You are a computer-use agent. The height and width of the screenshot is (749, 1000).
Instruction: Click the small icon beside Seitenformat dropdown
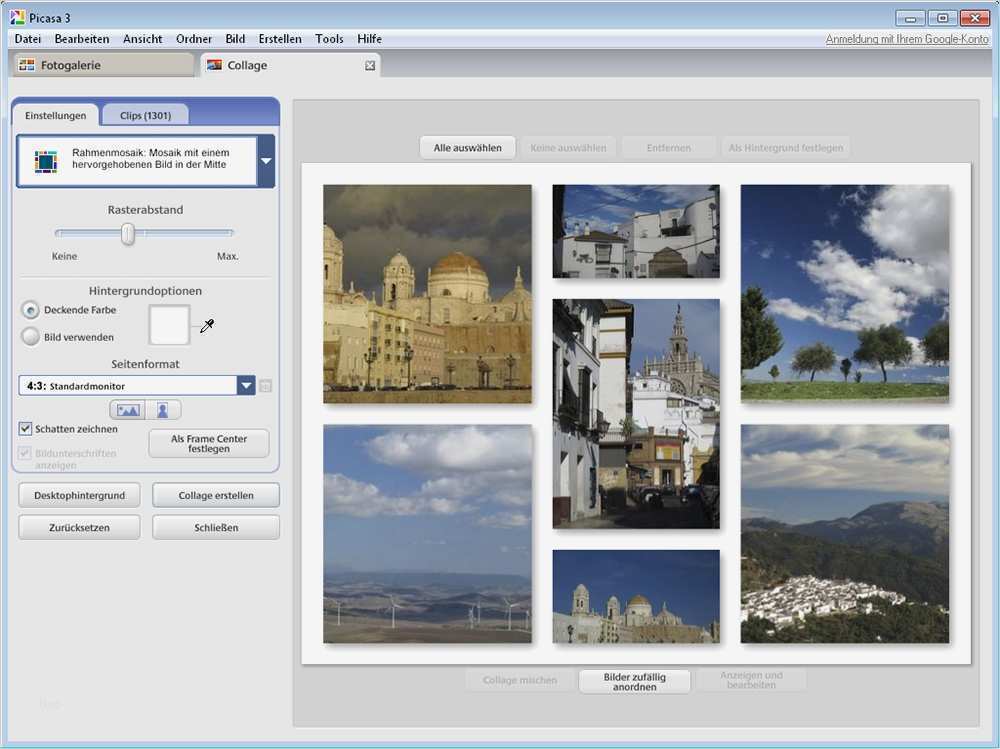[x=265, y=386]
